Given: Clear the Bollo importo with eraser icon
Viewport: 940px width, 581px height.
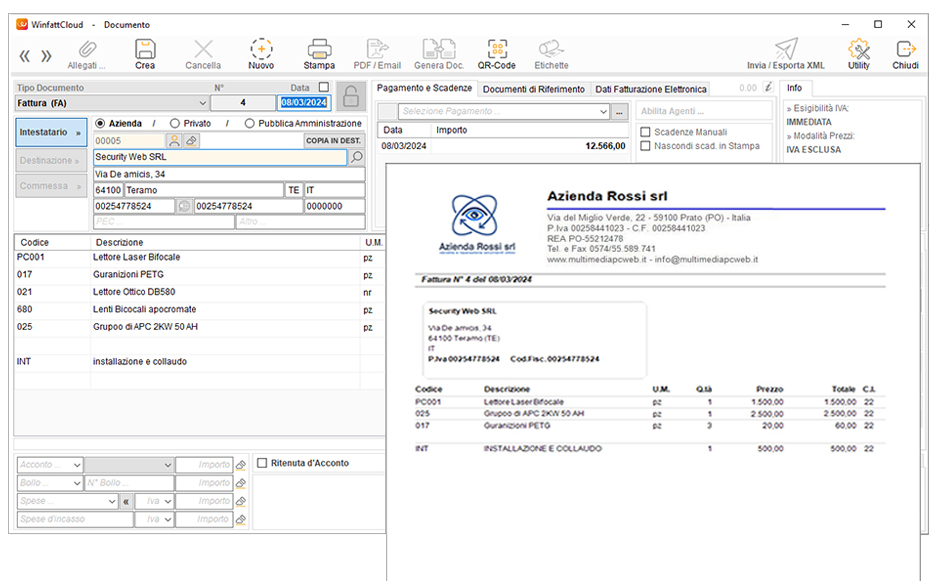Looking at the screenshot, I should point(241,483).
